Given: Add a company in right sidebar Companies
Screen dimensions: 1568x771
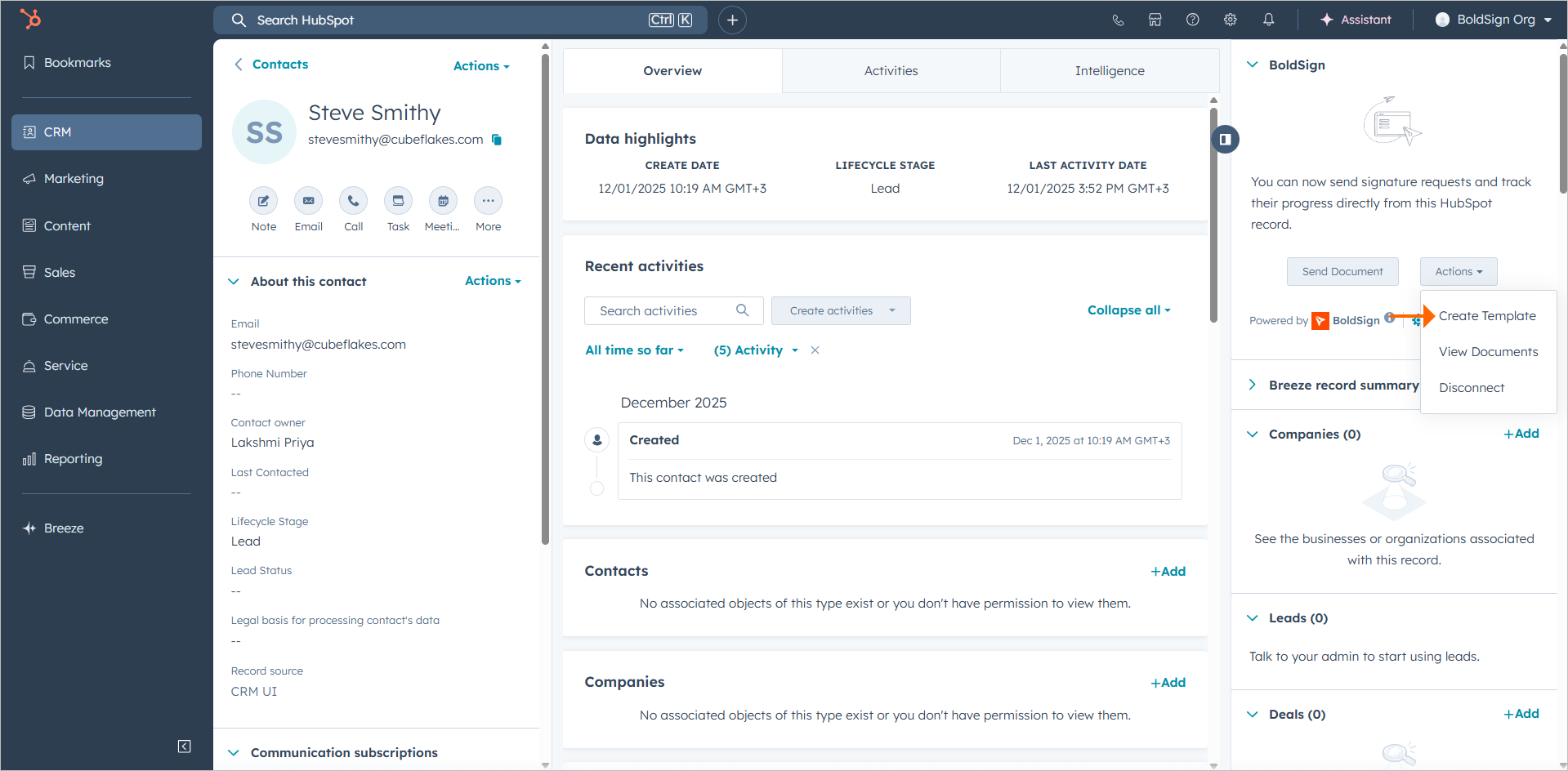Looking at the screenshot, I should pyautogui.click(x=1521, y=434).
